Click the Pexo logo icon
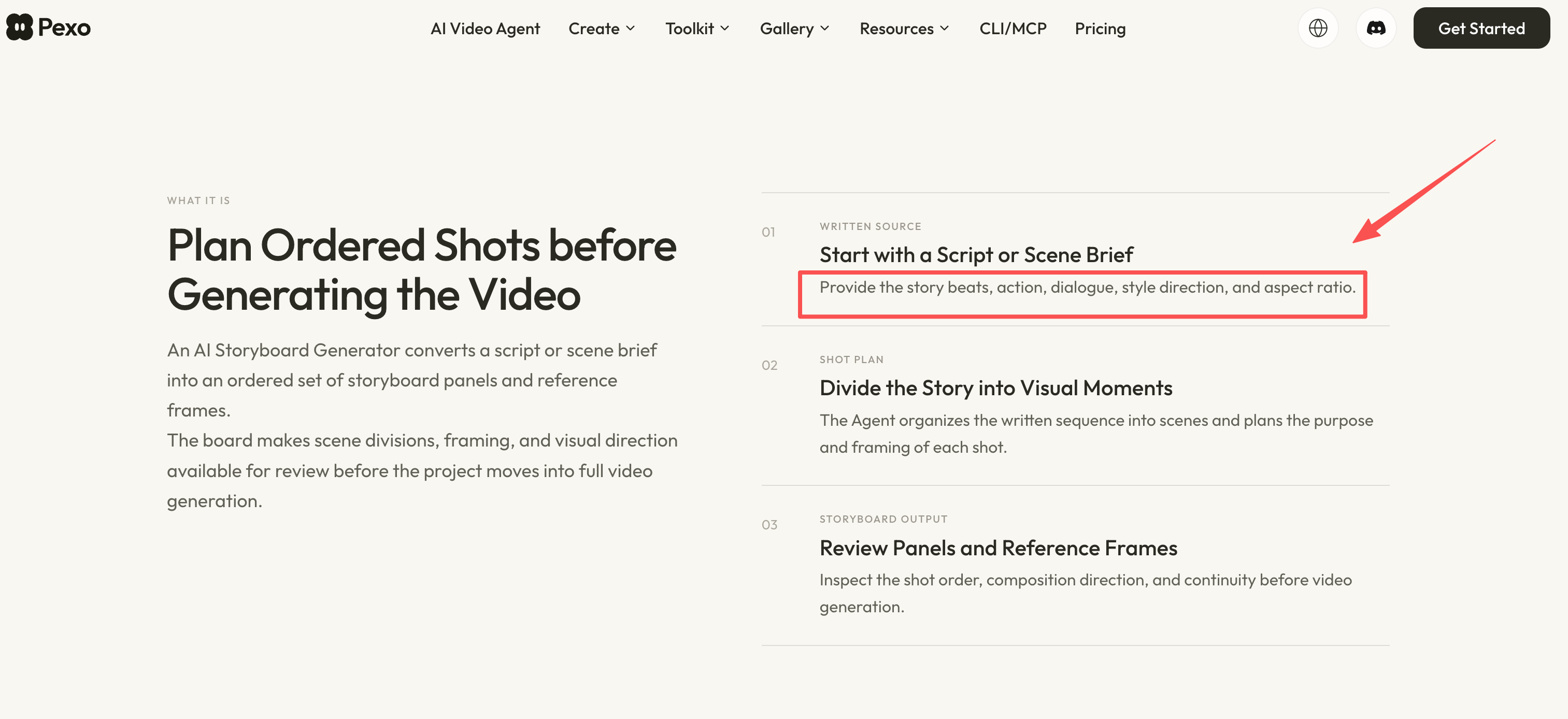This screenshot has width=1568, height=719. tap(19, 27)
